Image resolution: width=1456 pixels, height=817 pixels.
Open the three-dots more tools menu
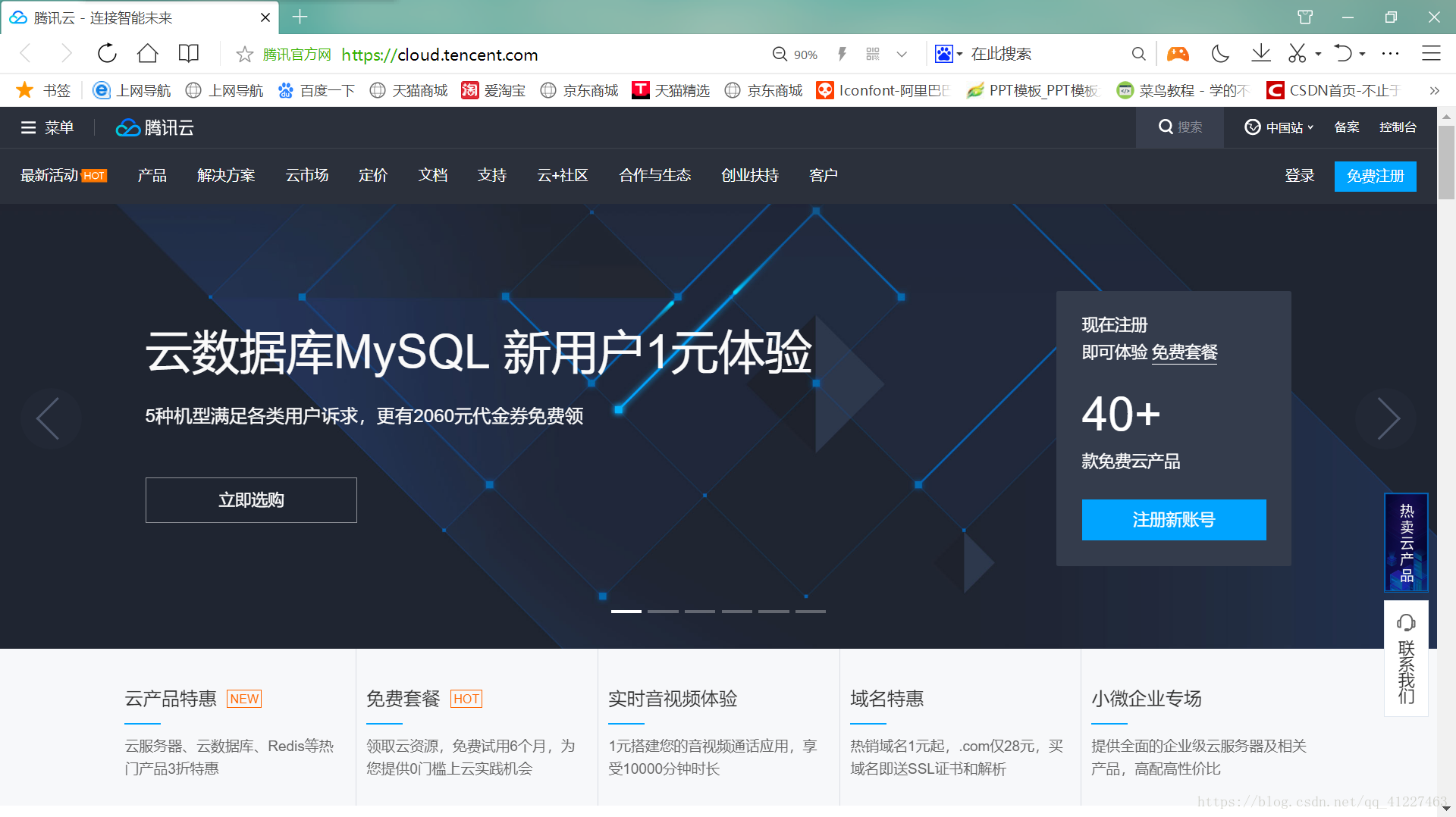point(1390,54)
